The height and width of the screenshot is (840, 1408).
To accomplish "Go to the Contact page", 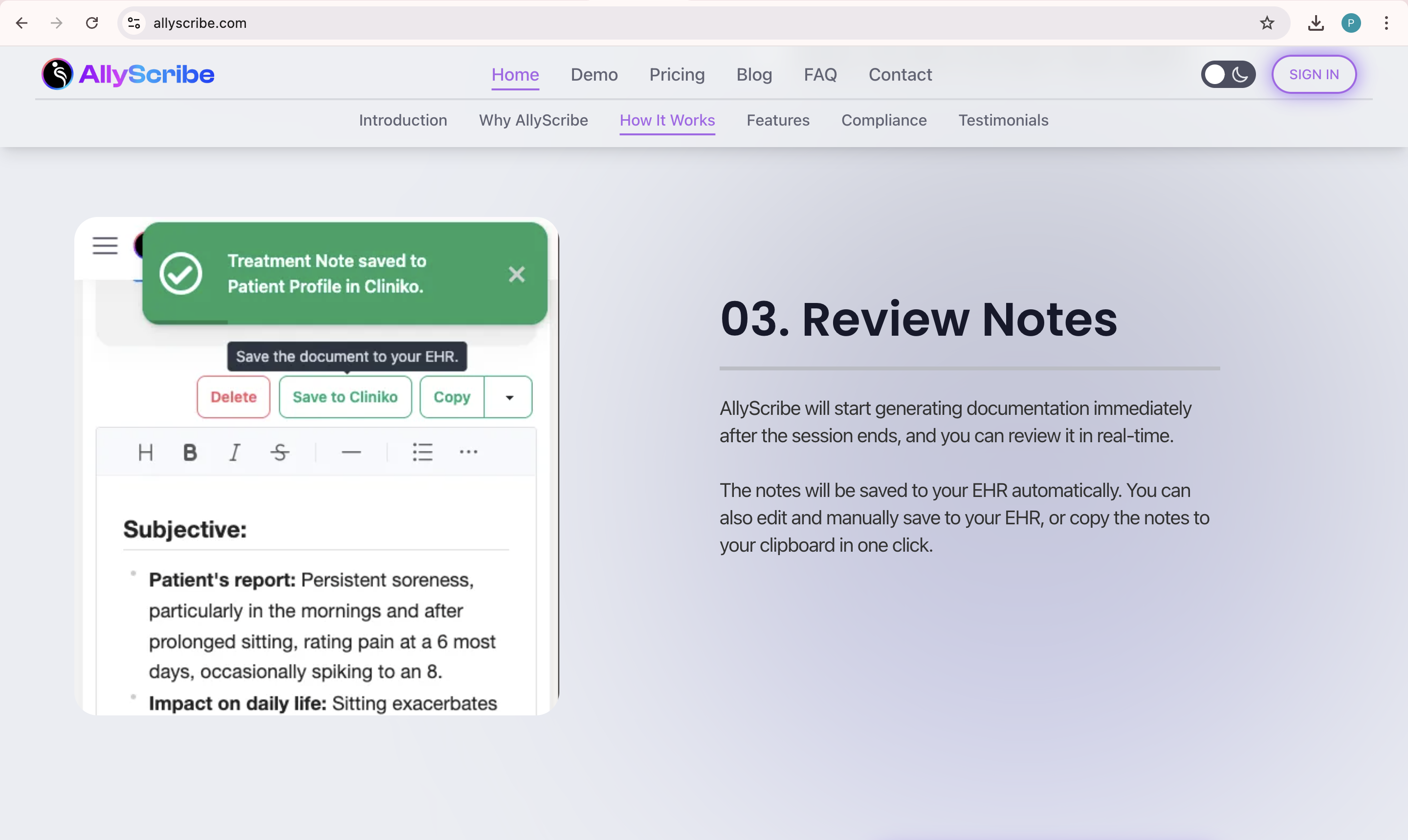I will tap(900, 75).
